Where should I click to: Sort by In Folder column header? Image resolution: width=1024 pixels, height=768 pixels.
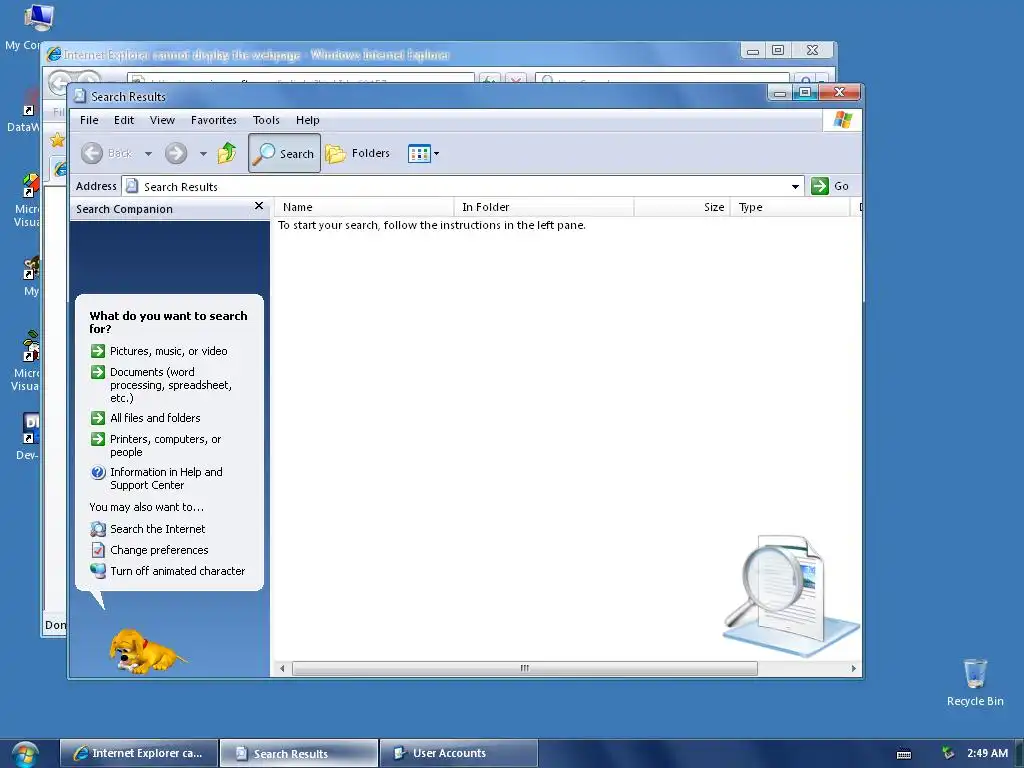point(543,207)
